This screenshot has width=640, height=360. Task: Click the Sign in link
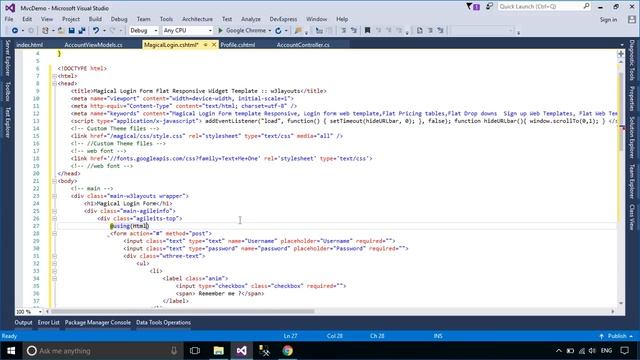[608, 20]
